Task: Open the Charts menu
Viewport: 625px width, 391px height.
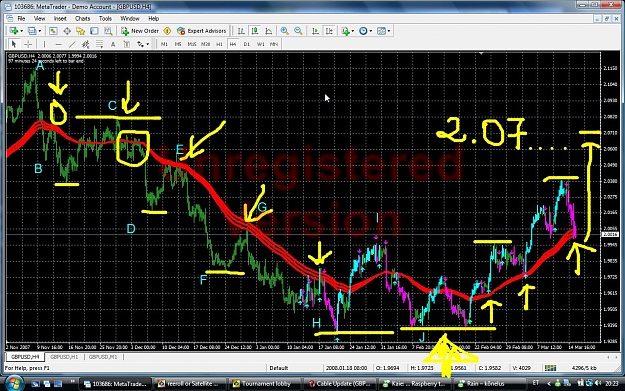Action: 83,18
